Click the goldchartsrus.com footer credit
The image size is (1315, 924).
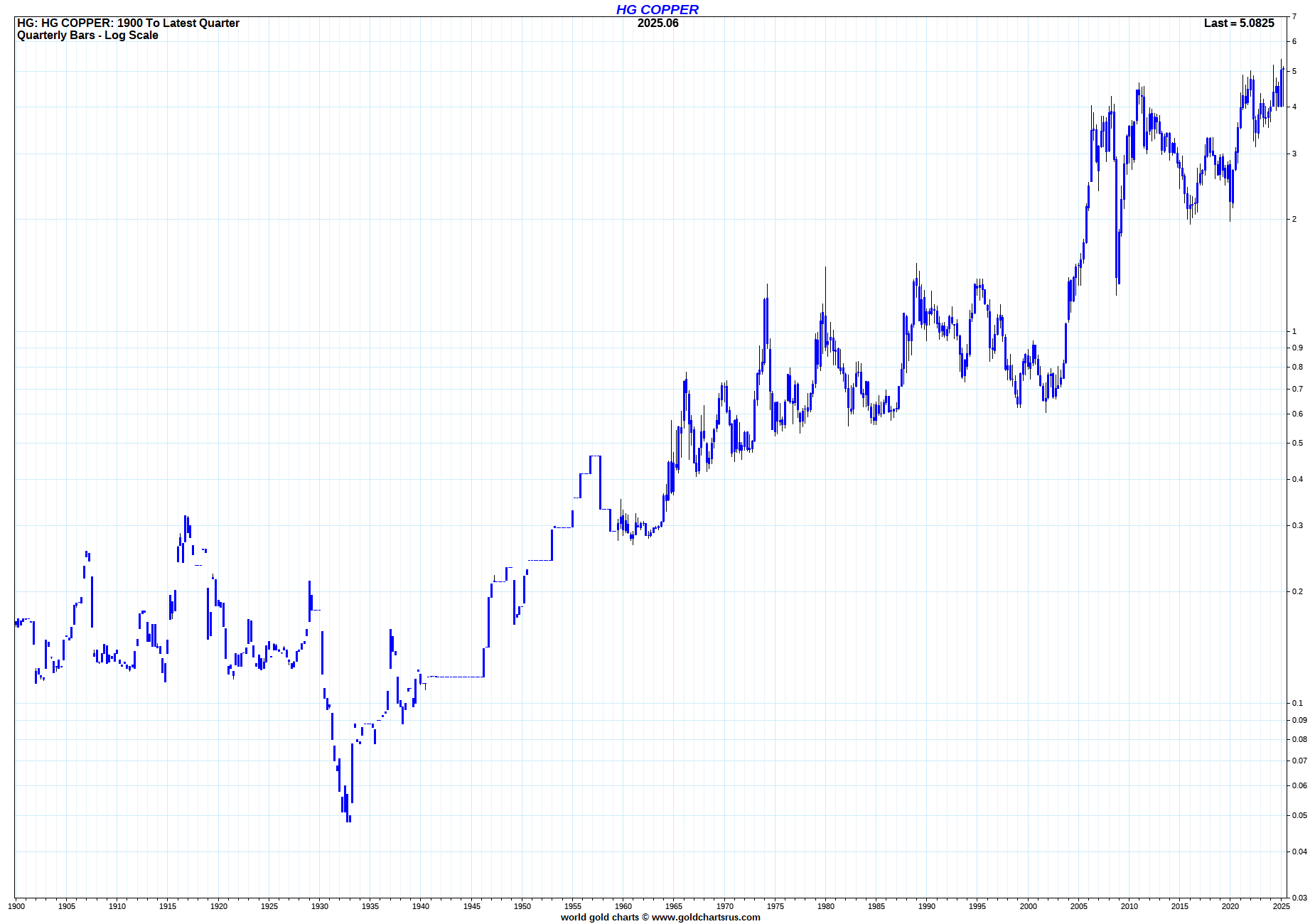tap(660, 917)
